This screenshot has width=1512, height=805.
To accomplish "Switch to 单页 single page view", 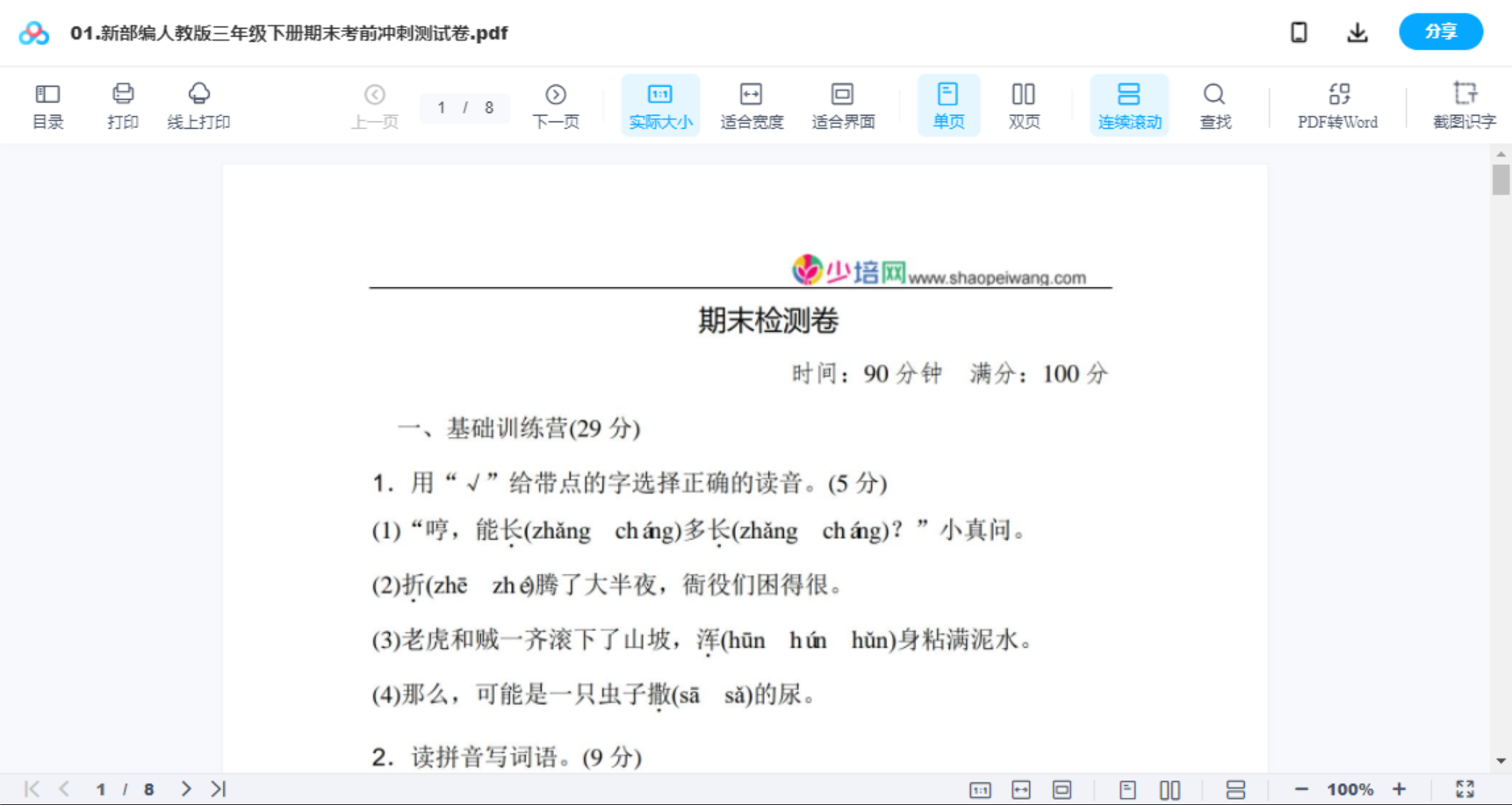I will point(948,104).
